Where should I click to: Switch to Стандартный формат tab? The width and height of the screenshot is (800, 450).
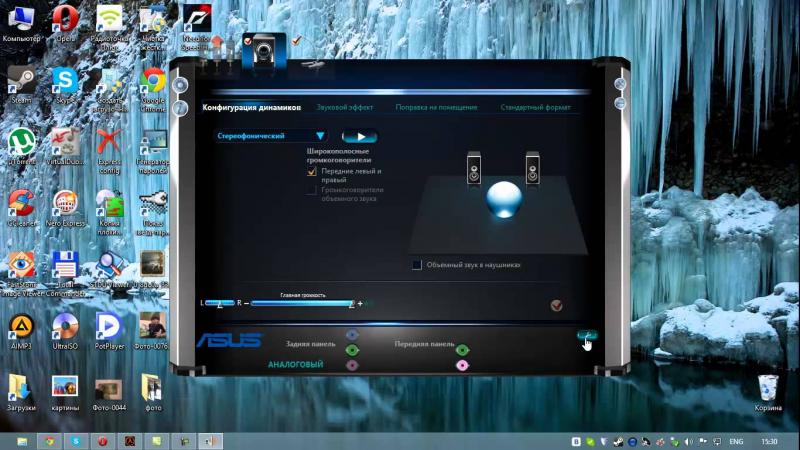coord(535,108)
